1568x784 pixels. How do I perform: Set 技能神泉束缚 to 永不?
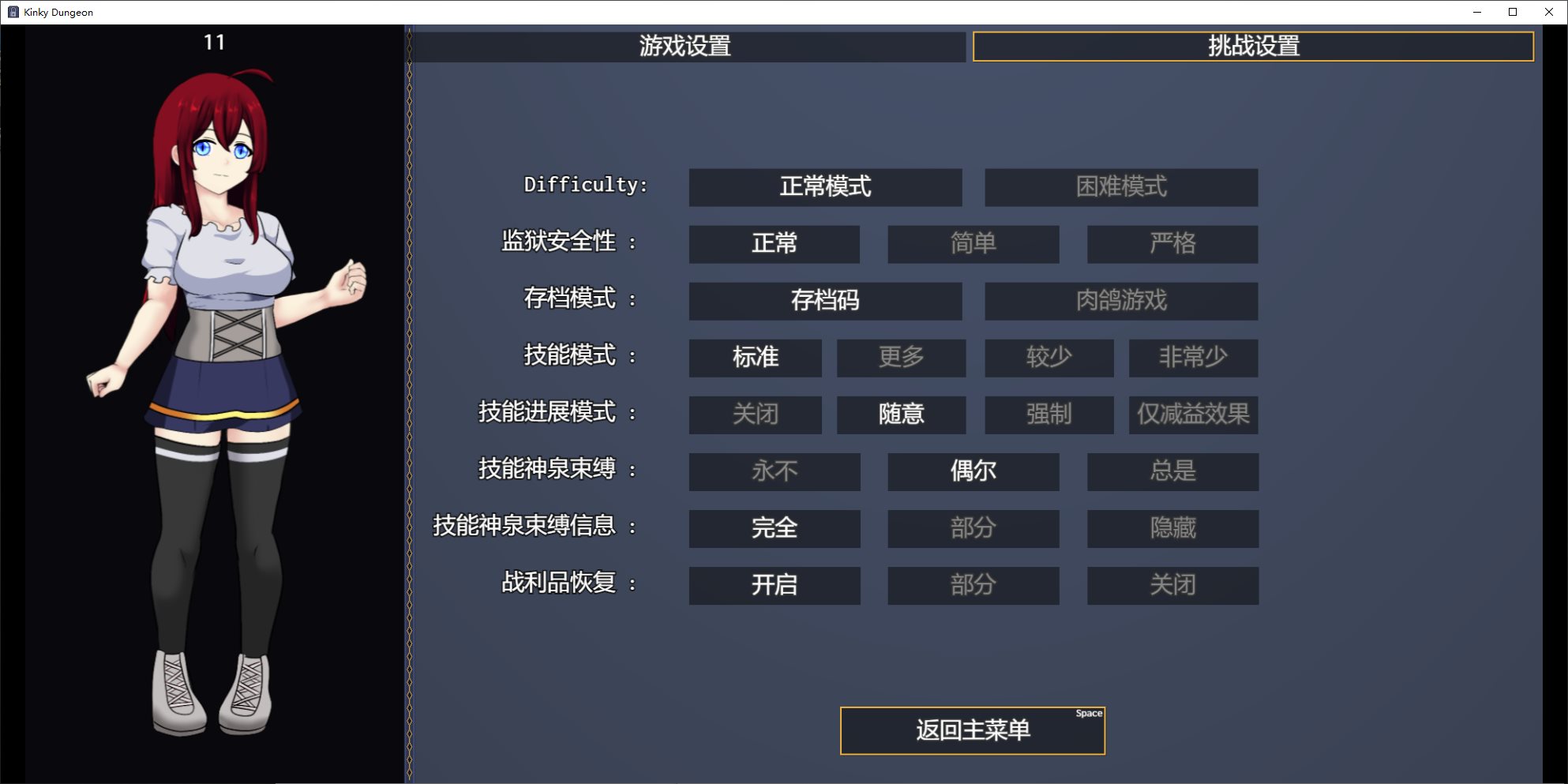click(x=774, y=471)
